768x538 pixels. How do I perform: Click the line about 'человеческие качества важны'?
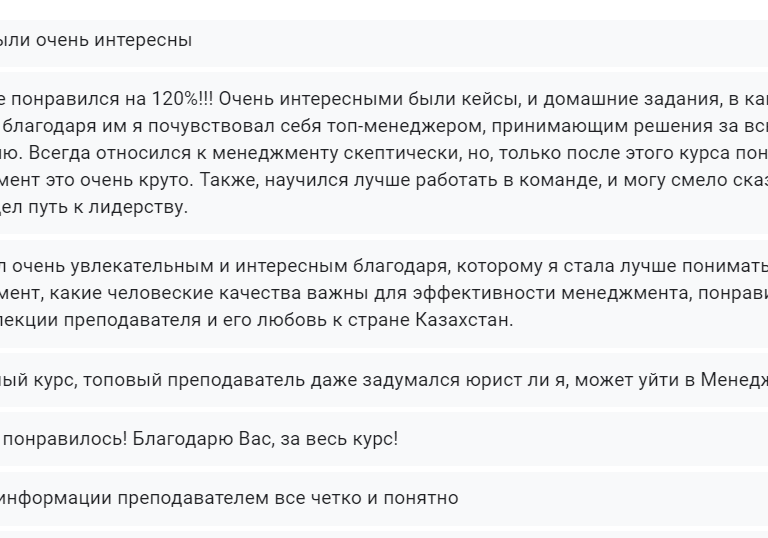384,293
